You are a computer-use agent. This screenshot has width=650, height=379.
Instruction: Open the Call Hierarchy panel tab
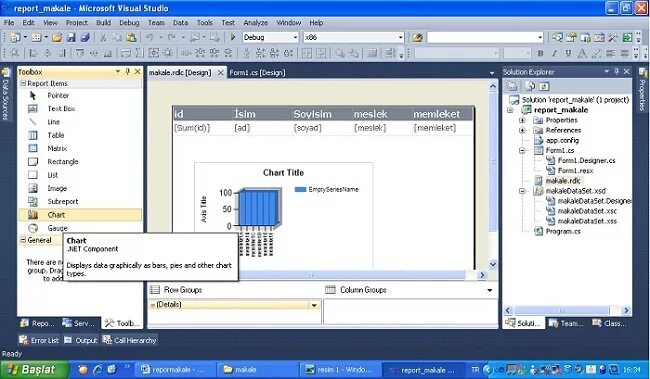[130, 340]
